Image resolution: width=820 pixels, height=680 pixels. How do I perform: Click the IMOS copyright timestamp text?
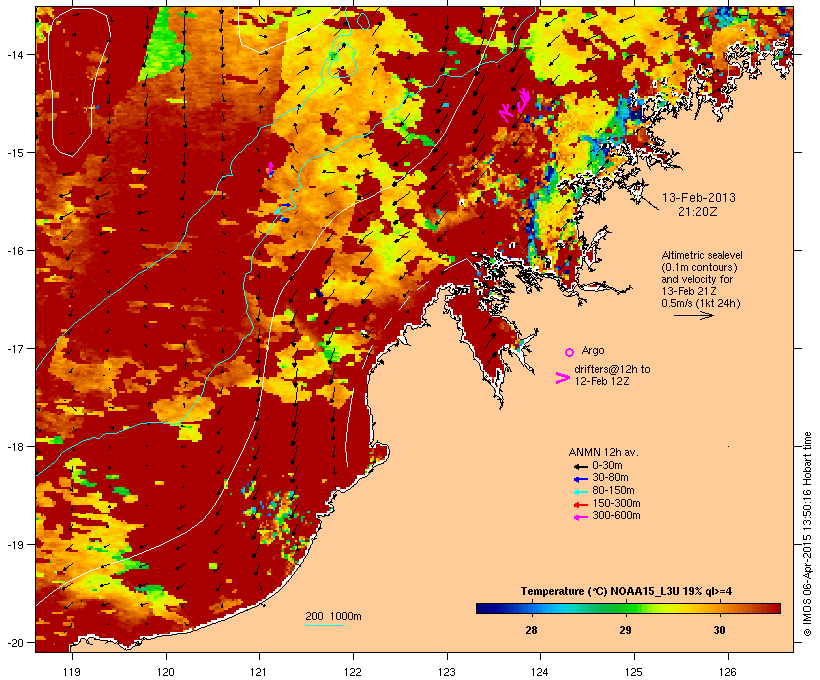[x=807, y=534]
